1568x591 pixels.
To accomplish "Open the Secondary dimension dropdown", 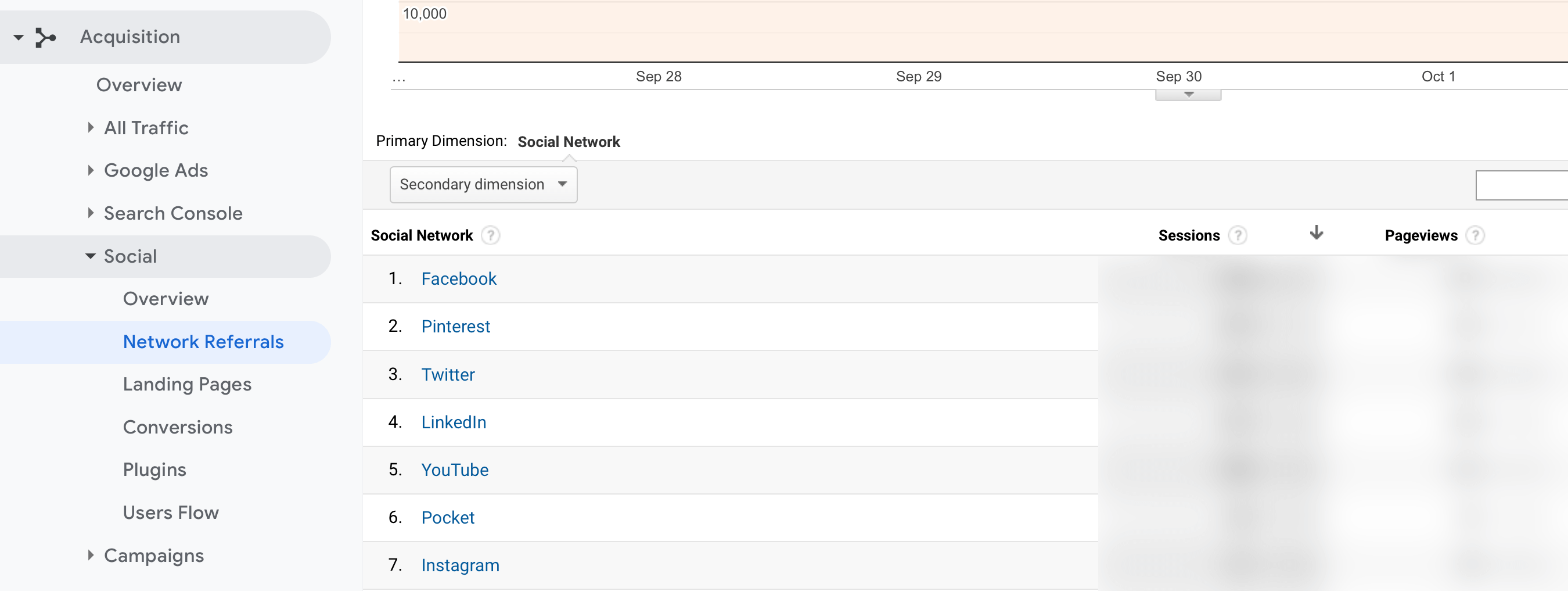I will pos(483,185).
